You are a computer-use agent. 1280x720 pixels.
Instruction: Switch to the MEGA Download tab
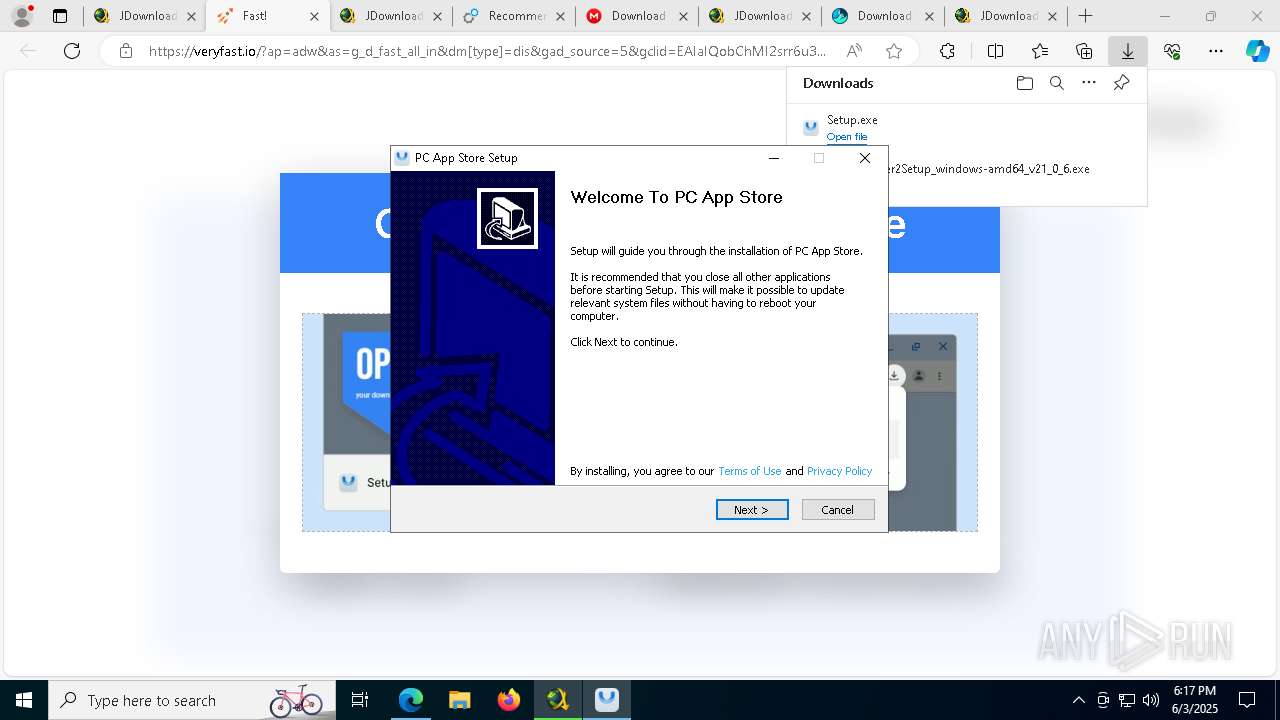point(637,16)
